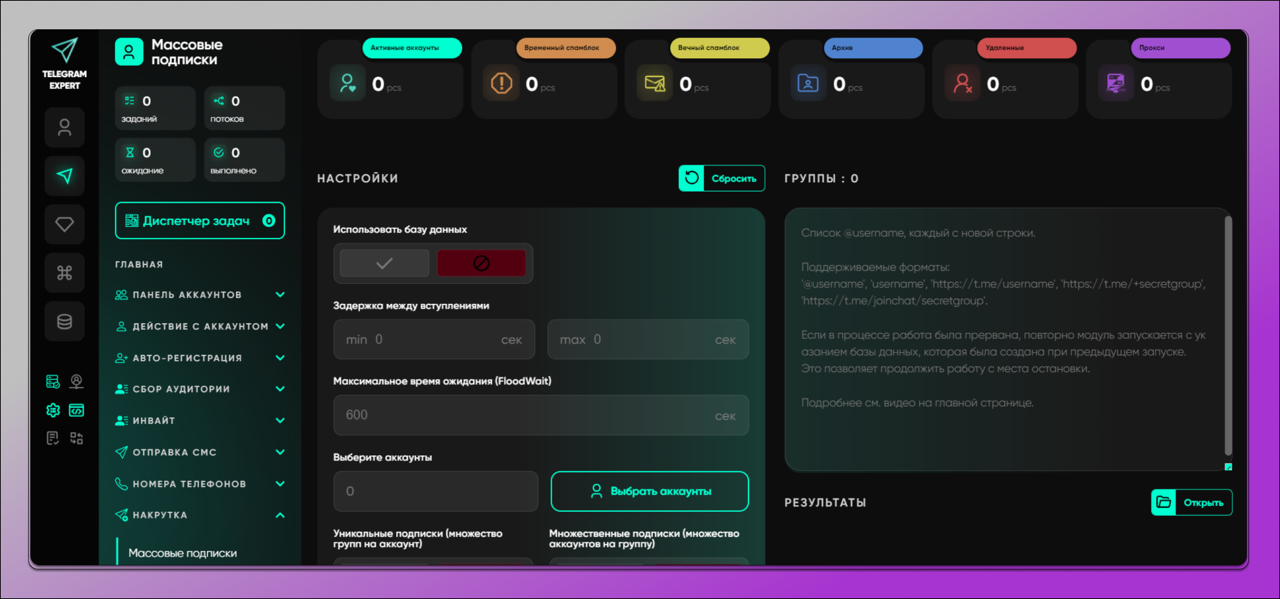Click the command symbol sidebar icon
1280x599 pixels.
click(65, 273)
